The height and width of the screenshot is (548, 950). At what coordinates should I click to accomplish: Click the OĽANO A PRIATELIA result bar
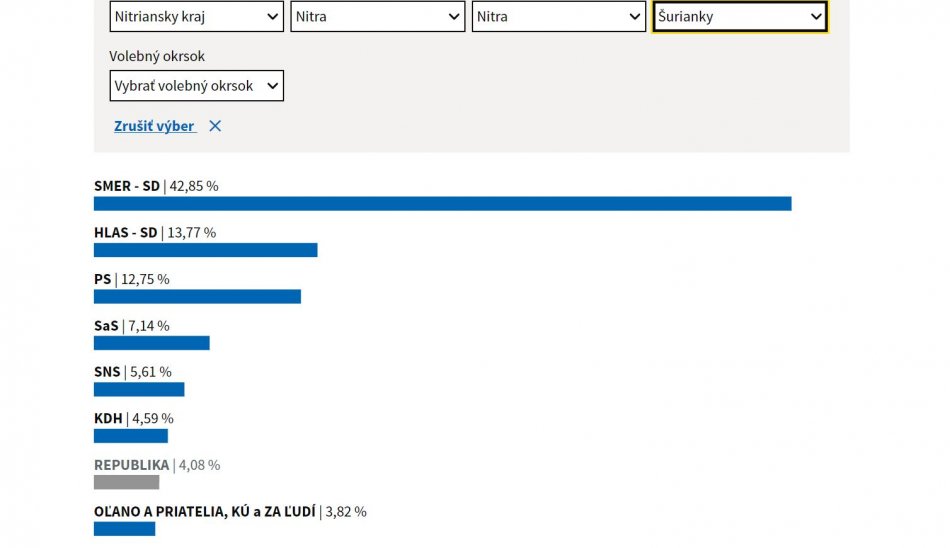124,528
